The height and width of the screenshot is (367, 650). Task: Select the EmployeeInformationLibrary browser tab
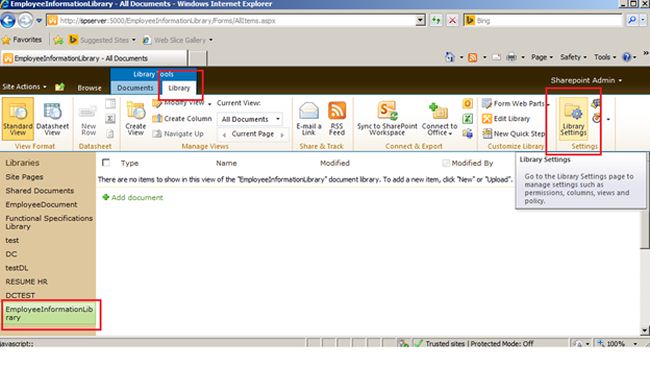(x=94, y=58)
